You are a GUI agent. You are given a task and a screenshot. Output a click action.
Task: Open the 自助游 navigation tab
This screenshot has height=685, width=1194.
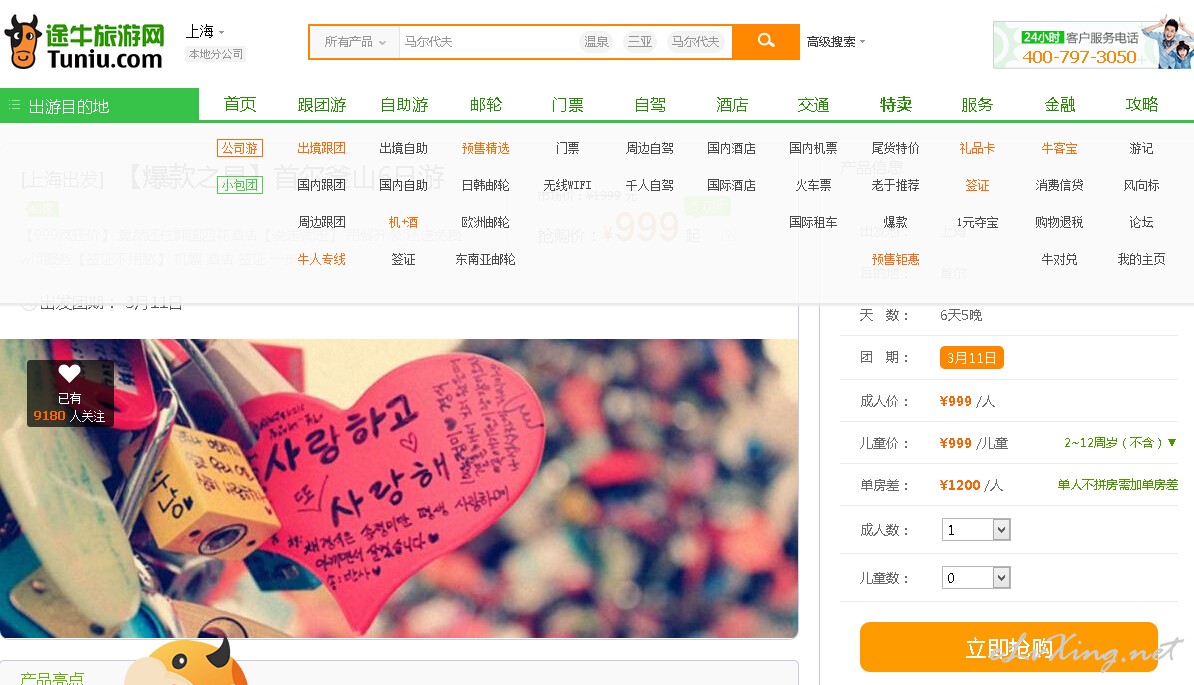tap(404, 104)
